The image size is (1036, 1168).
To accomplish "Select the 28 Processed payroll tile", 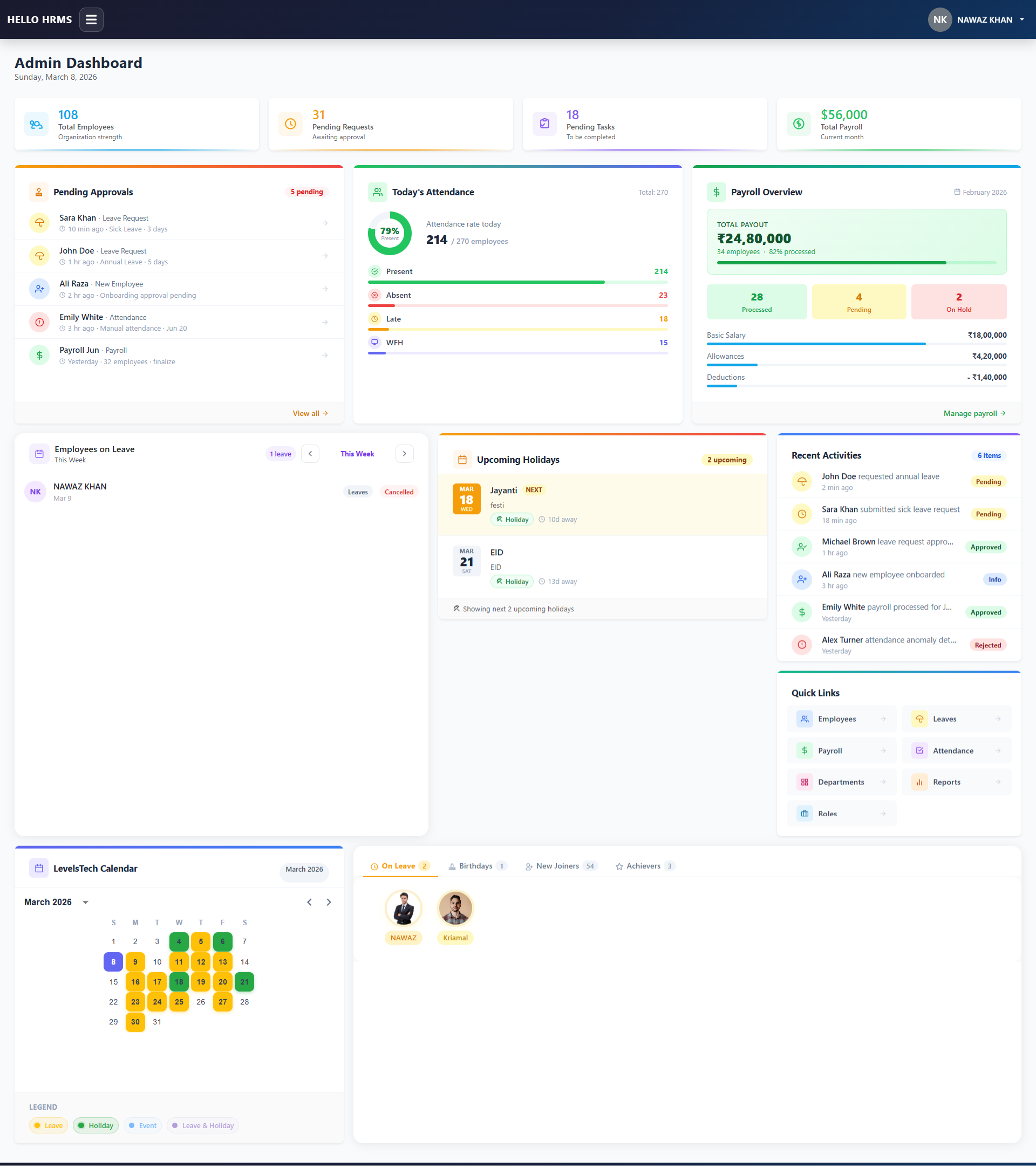I will [x=756, y=302].
